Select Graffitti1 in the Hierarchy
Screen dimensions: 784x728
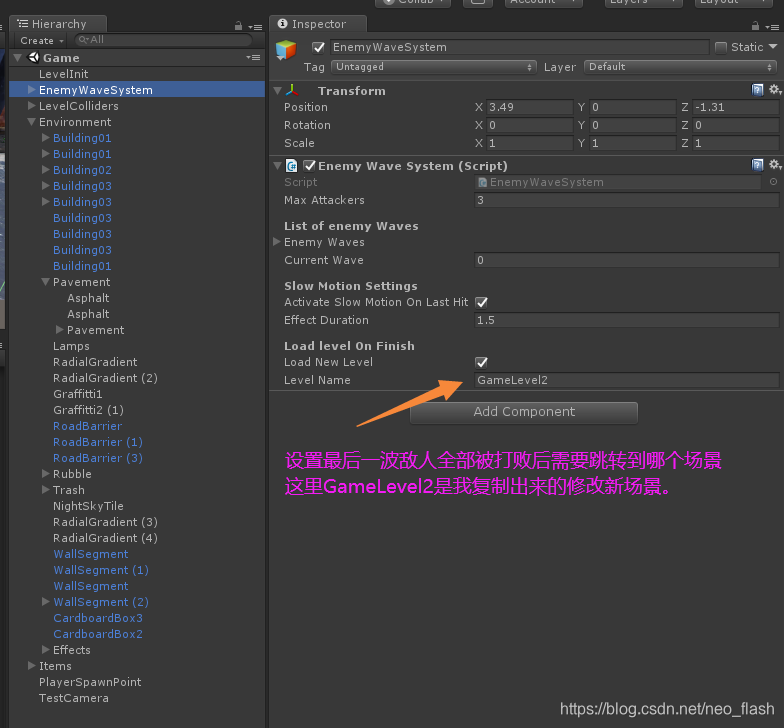[78, 394]
